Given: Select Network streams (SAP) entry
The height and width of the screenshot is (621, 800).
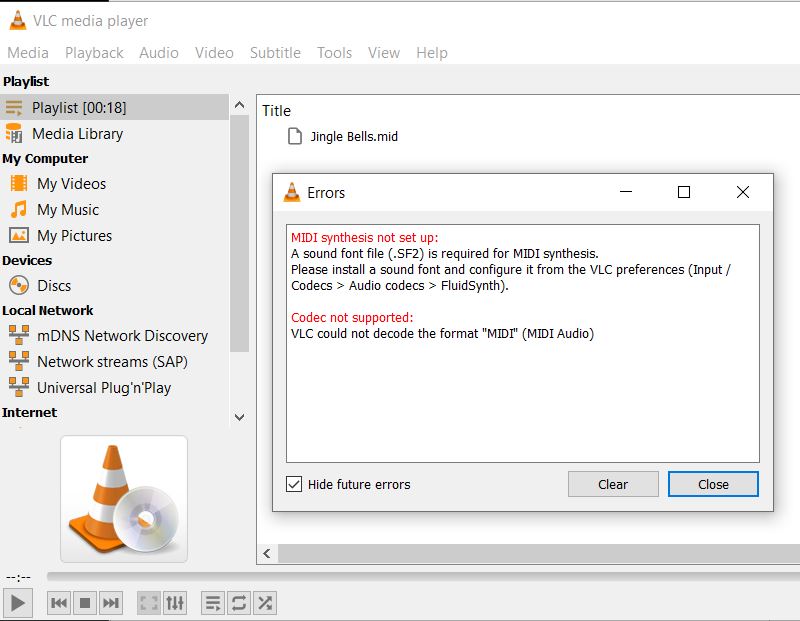Looking at the screenshot, I should [114, 361].
